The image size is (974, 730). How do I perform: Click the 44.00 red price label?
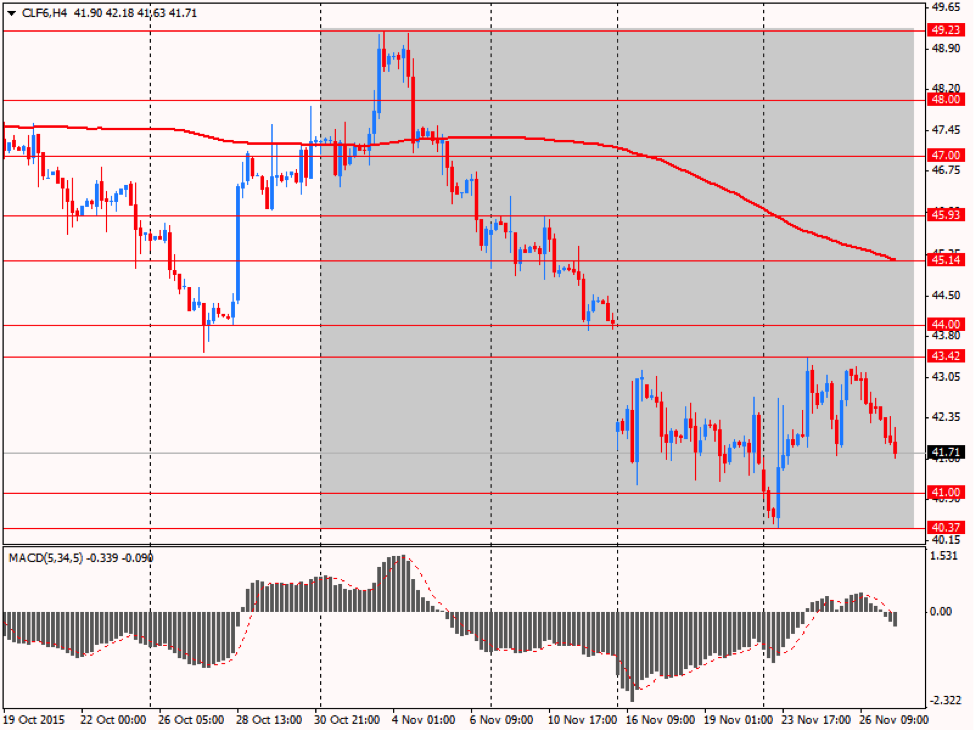[x=945, y=325]
